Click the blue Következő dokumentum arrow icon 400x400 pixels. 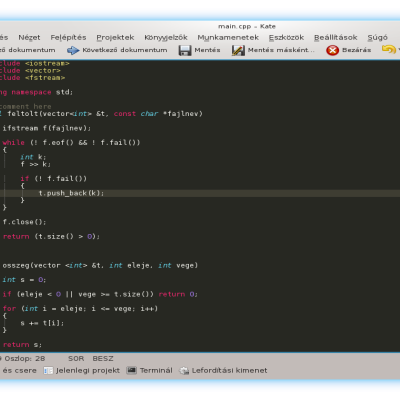73,50
